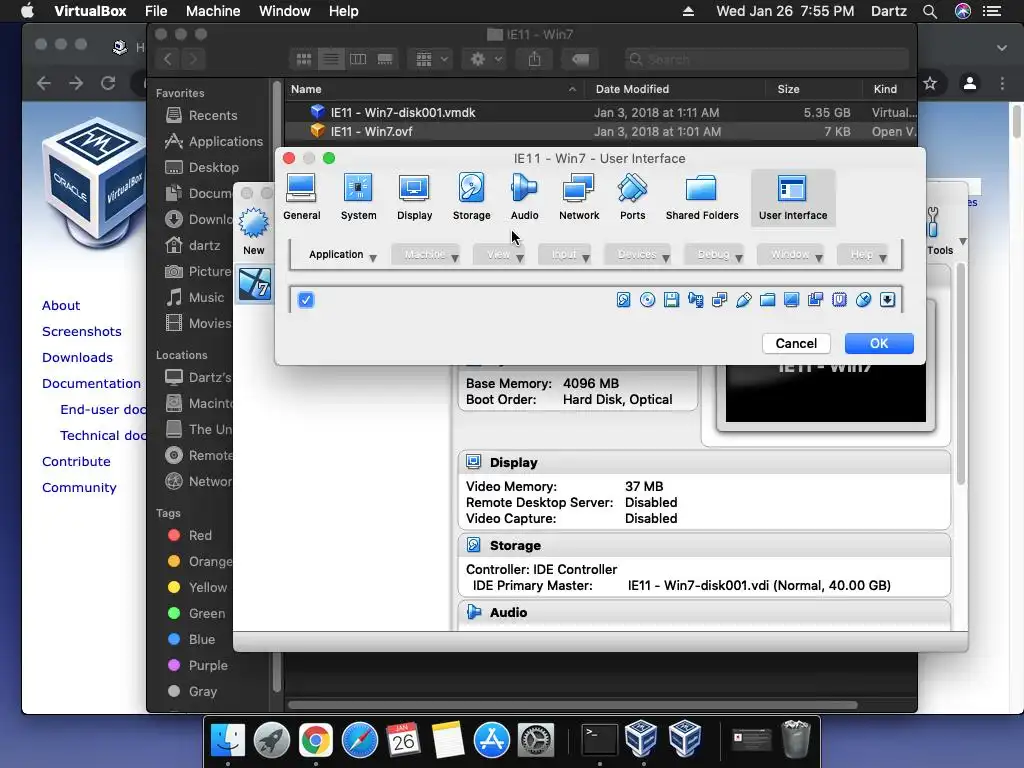1024x768 pixels.
Task: Expand the greyed Input menu in the editor
Action: (565, 255)
